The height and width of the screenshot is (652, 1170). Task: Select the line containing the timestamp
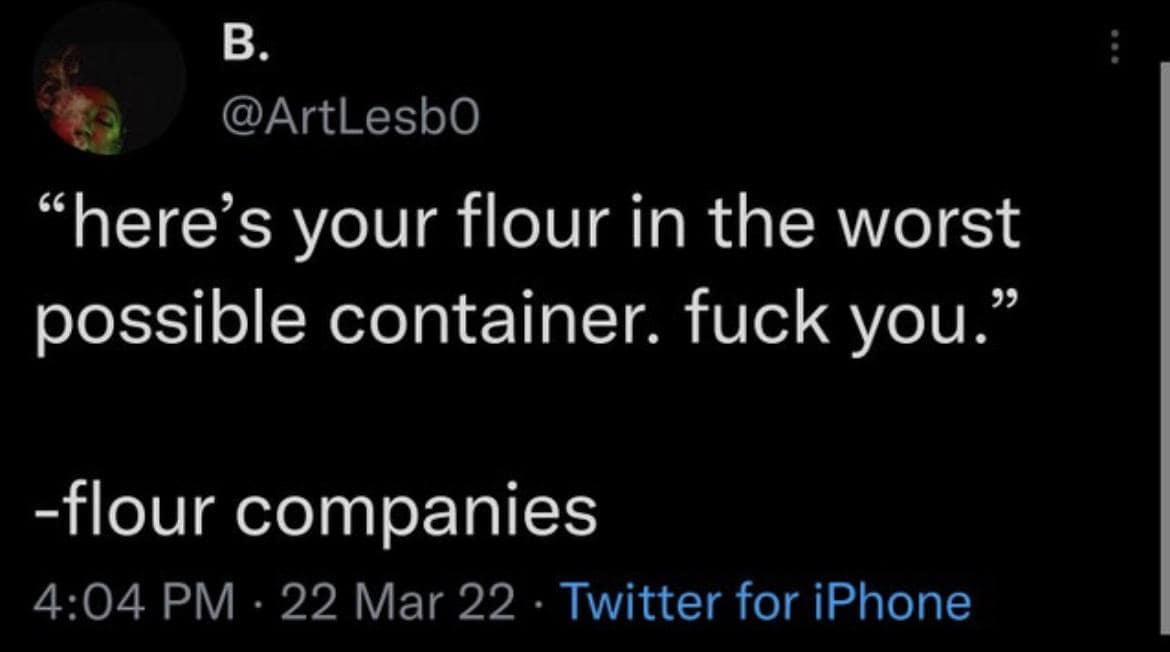pos(400,600)
